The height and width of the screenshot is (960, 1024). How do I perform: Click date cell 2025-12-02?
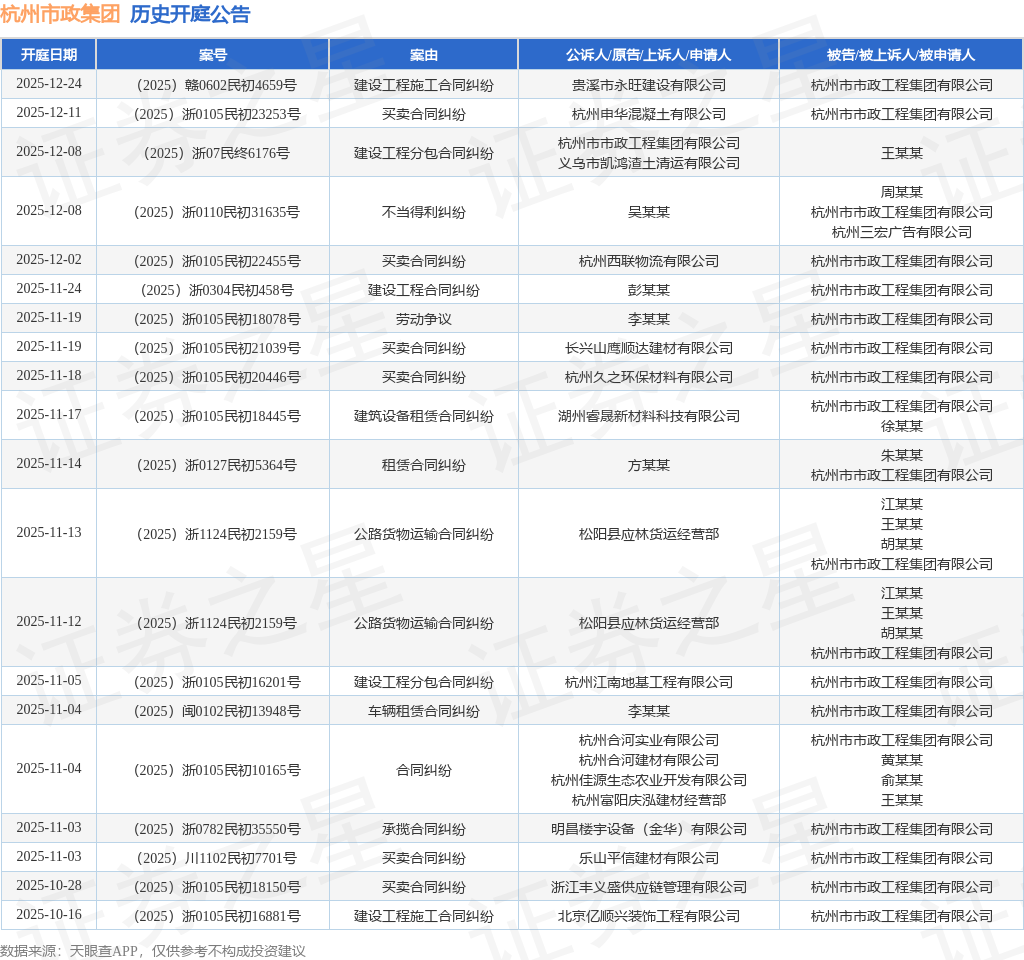point(49,259)
